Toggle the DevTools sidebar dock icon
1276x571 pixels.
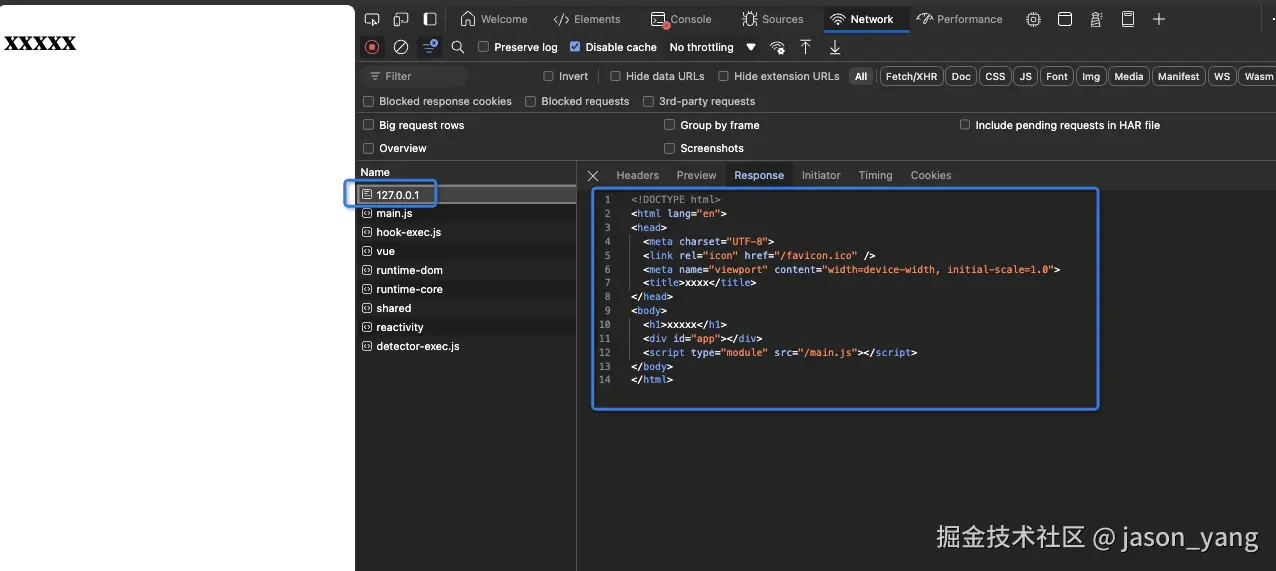click(x=430, y=19)
